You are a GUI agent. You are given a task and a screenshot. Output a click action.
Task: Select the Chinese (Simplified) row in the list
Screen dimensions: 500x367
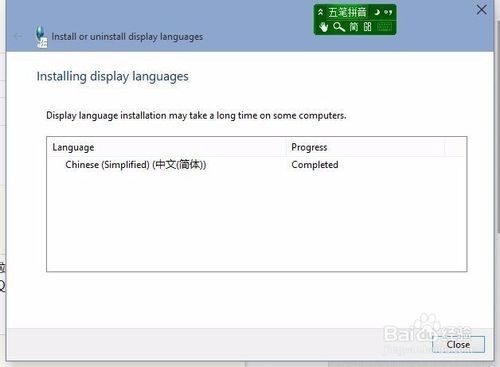256,165
